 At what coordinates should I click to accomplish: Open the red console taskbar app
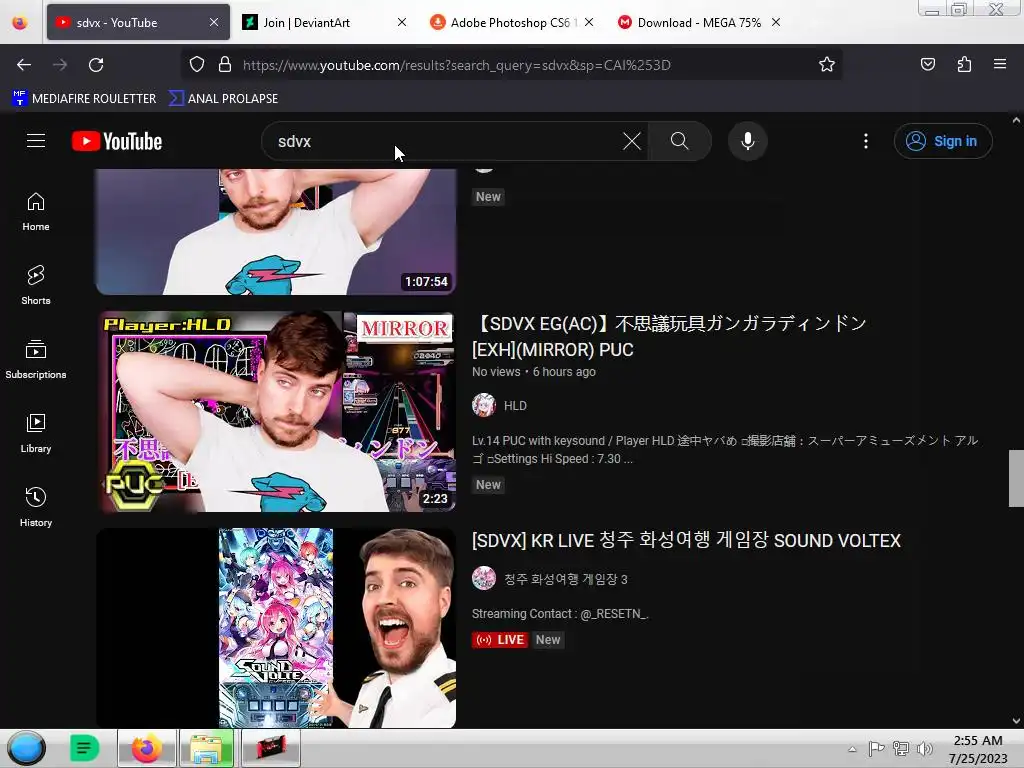pos(270,748)
